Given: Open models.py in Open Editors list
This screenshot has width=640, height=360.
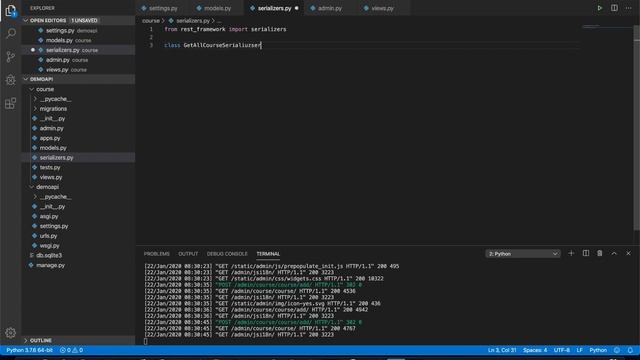Looking at the screenshot, I should tap(78, 40).
